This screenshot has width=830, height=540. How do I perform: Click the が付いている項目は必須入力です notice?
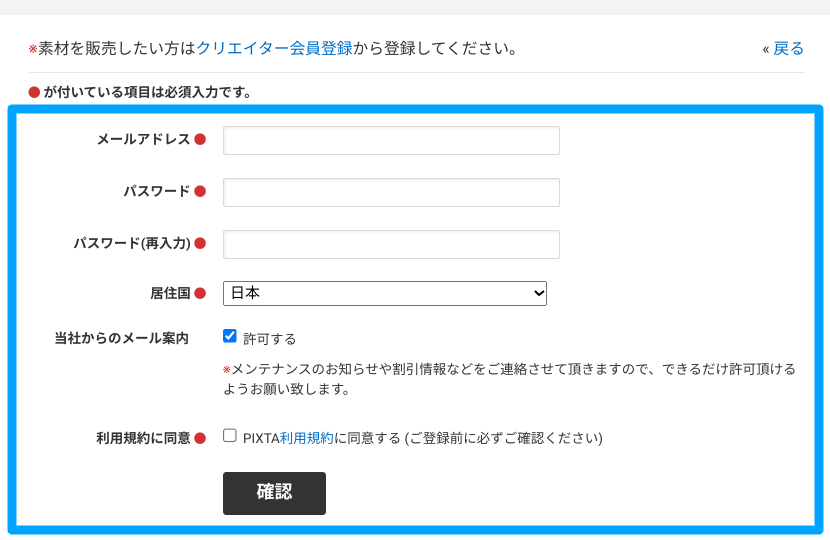coord(147,93)
